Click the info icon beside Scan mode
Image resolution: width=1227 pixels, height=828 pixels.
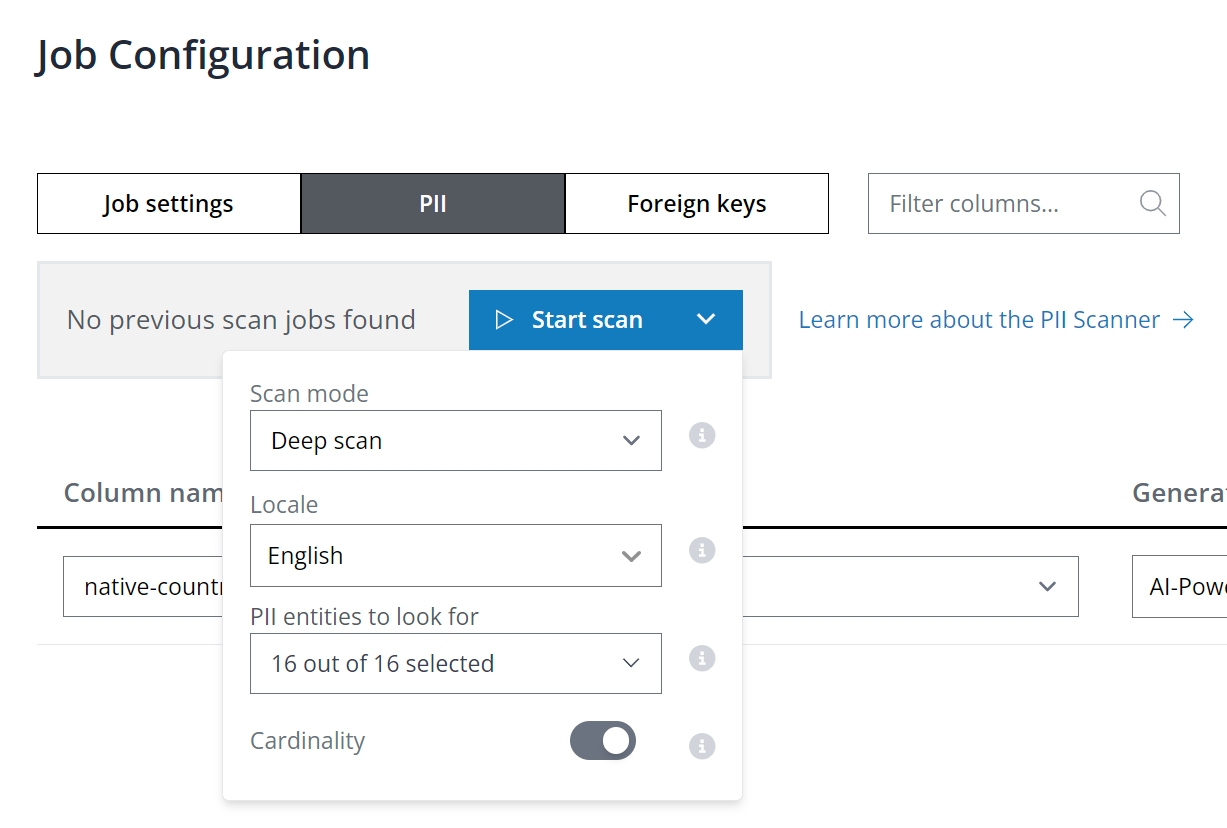pyautogui.click(x=702, y=436)
